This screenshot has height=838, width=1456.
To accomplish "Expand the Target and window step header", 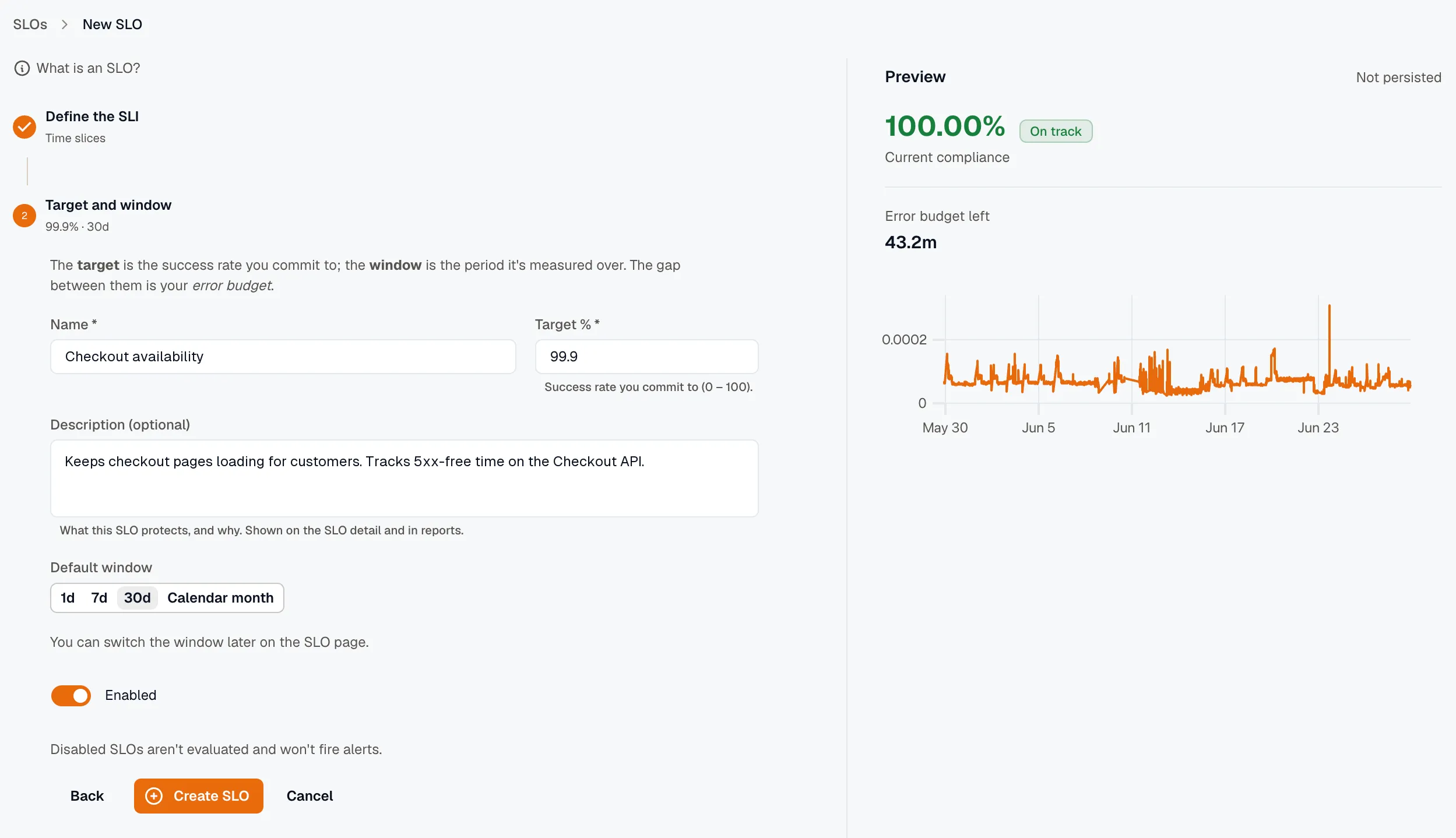I will (x=108, y=205).
